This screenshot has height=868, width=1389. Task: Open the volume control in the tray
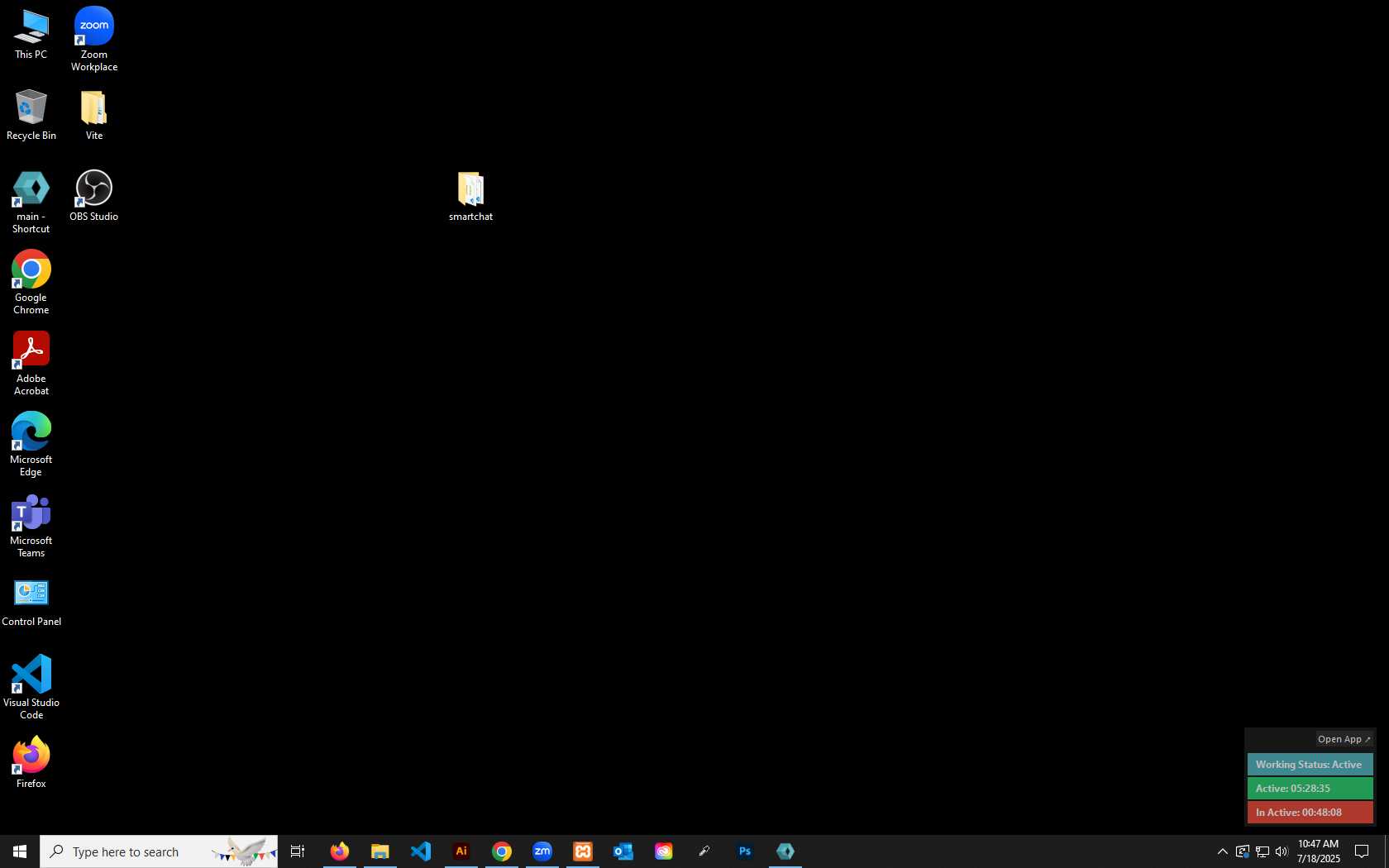pyautogui.click(x=1282, y=851)
